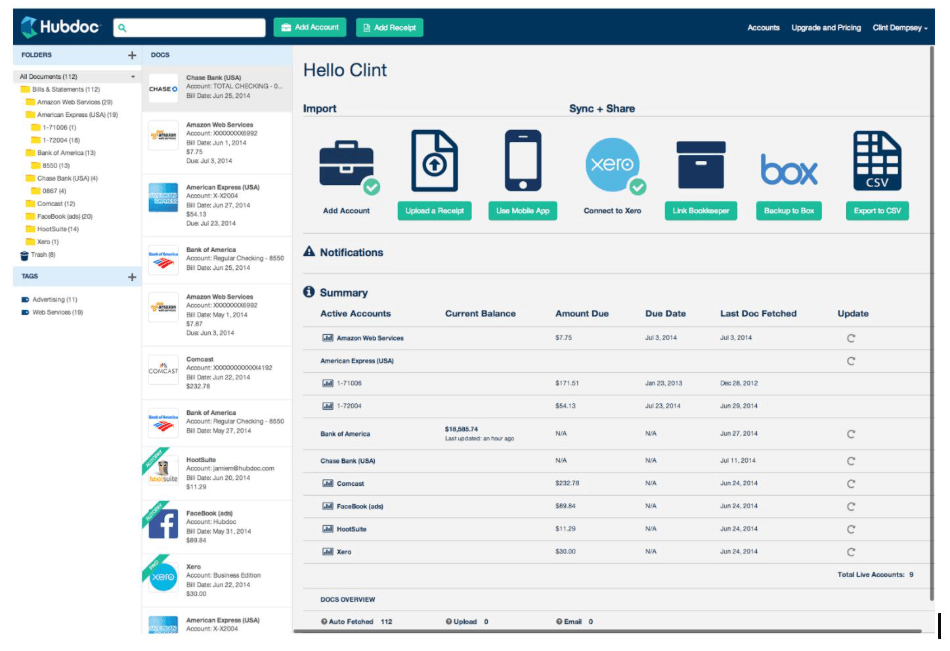
Task: Click the Notifications warning icon
Action: 309,252
